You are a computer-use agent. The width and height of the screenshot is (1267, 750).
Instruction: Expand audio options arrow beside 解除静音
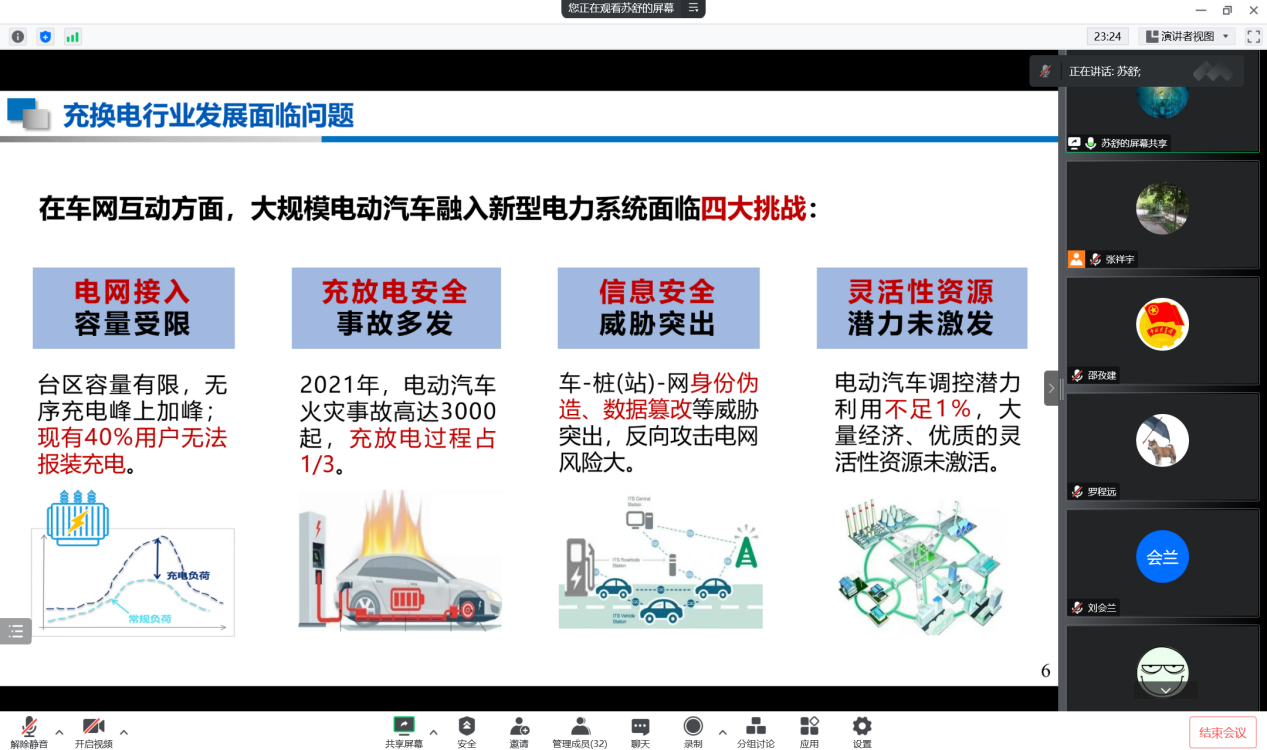59,732
